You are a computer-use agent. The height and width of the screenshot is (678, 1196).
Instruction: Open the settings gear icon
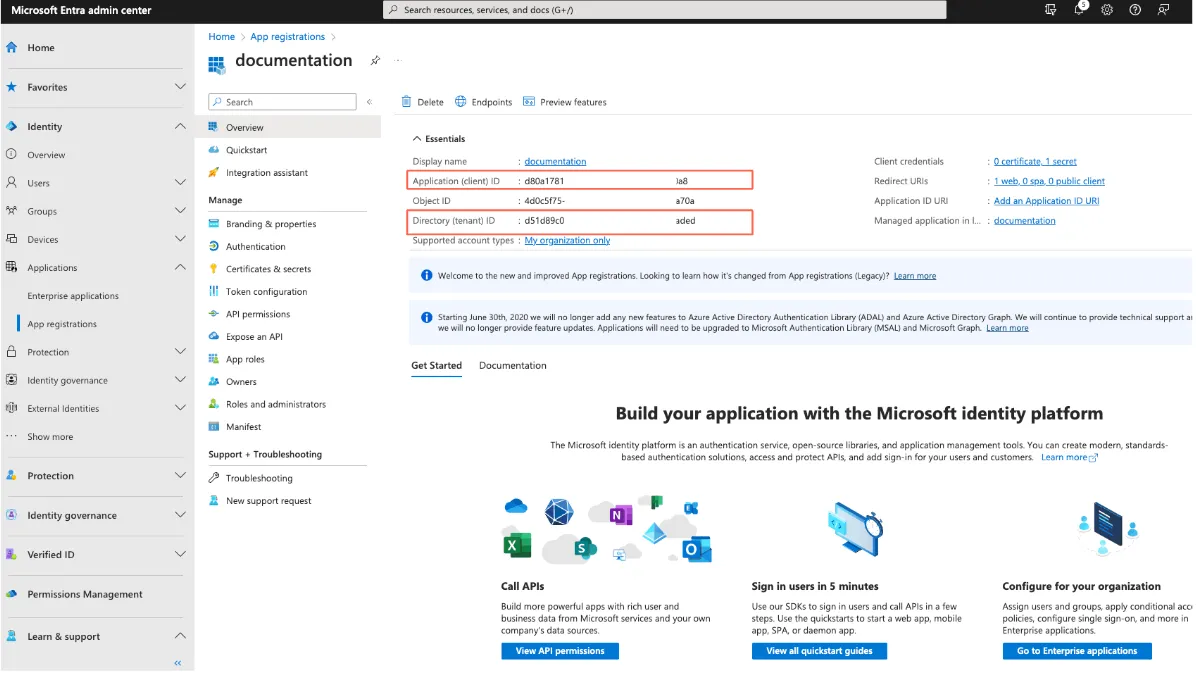[1107, 10]
